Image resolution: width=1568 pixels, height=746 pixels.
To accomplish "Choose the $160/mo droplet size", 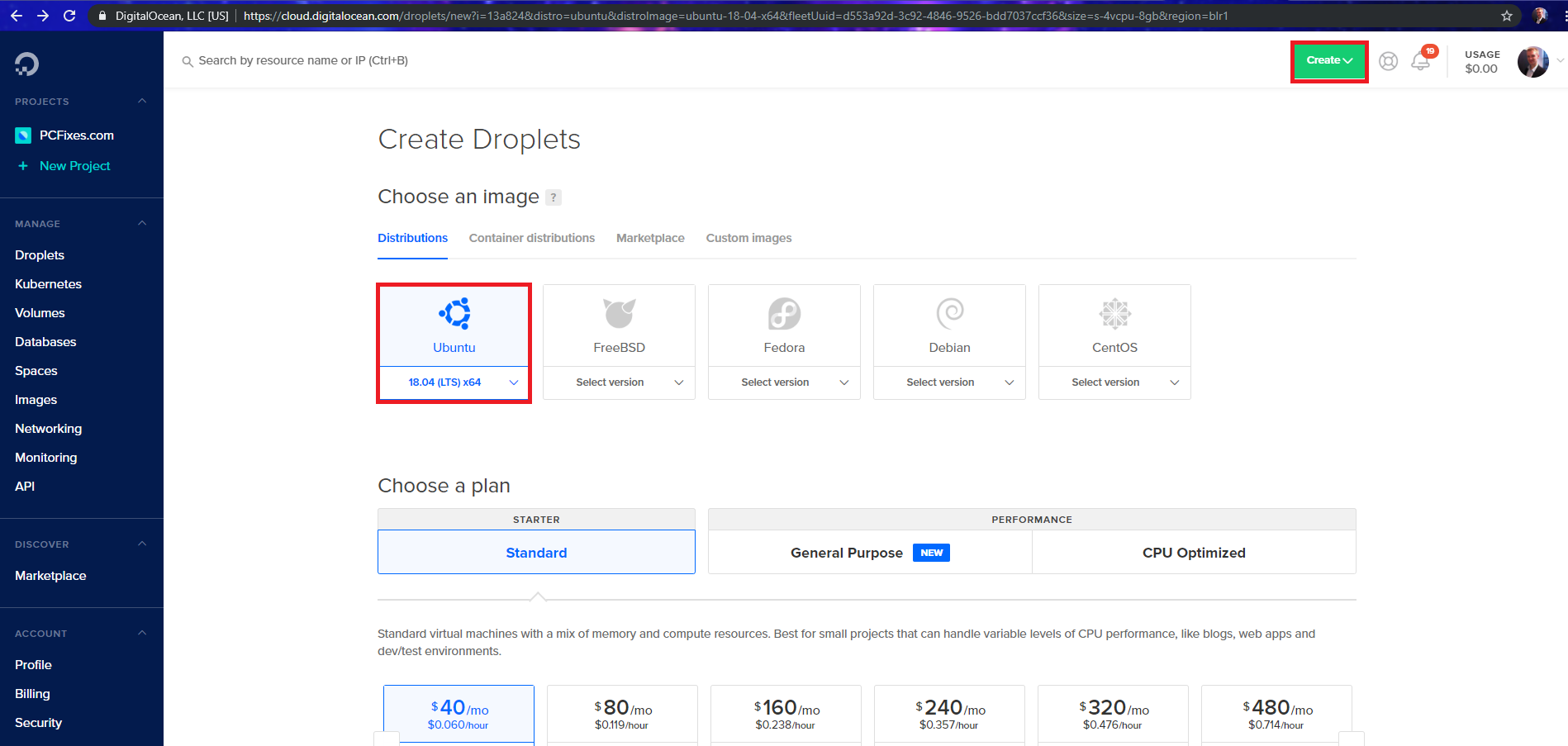I will (786, 715).
